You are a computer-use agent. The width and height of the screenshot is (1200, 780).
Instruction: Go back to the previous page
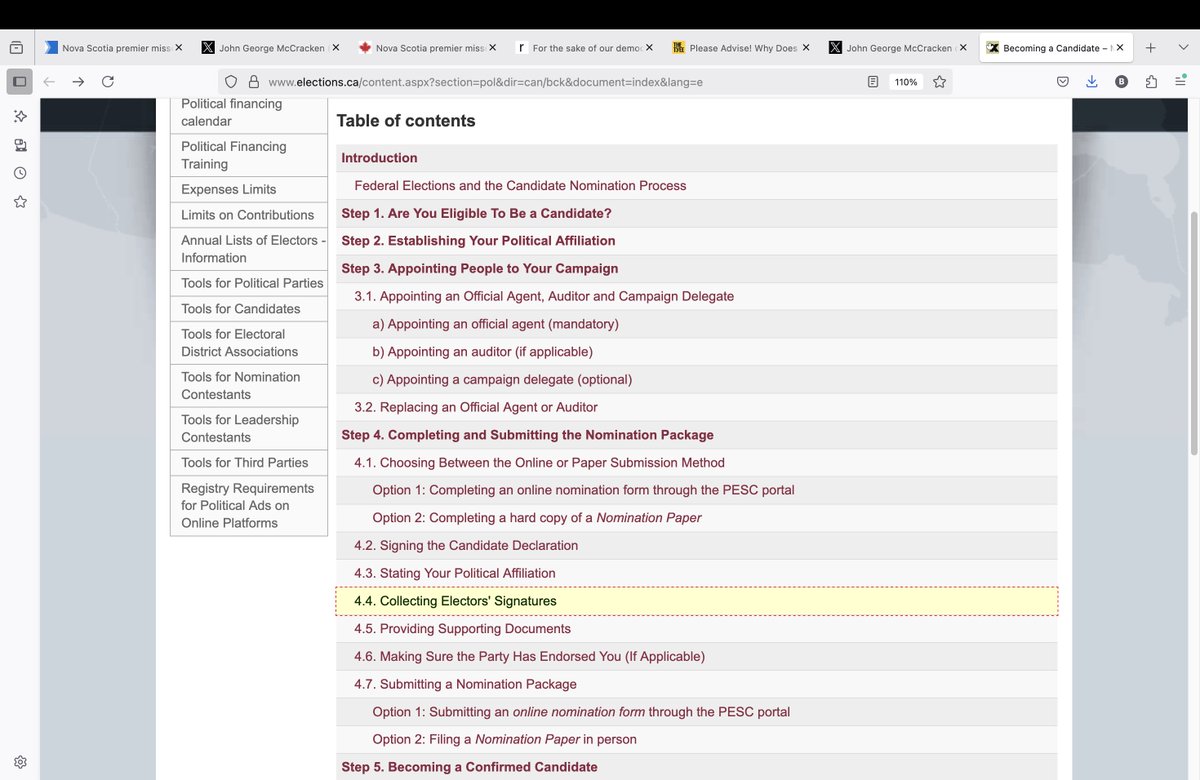tap(49, 82)
